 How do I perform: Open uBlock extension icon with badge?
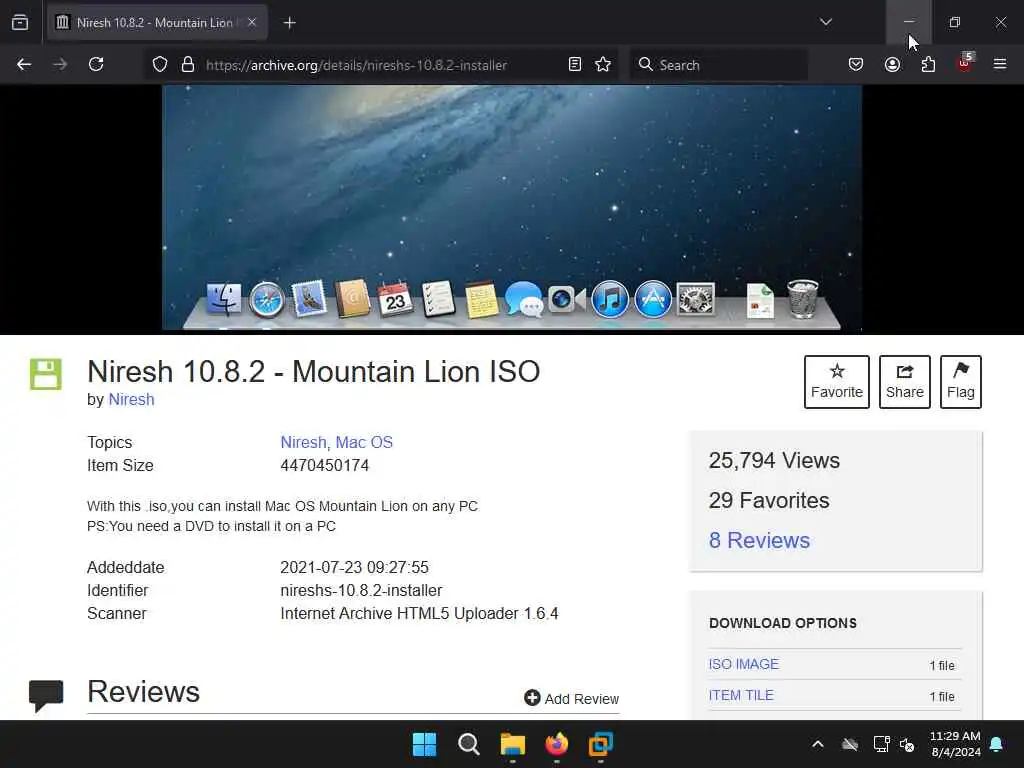(x=965, y=62)
